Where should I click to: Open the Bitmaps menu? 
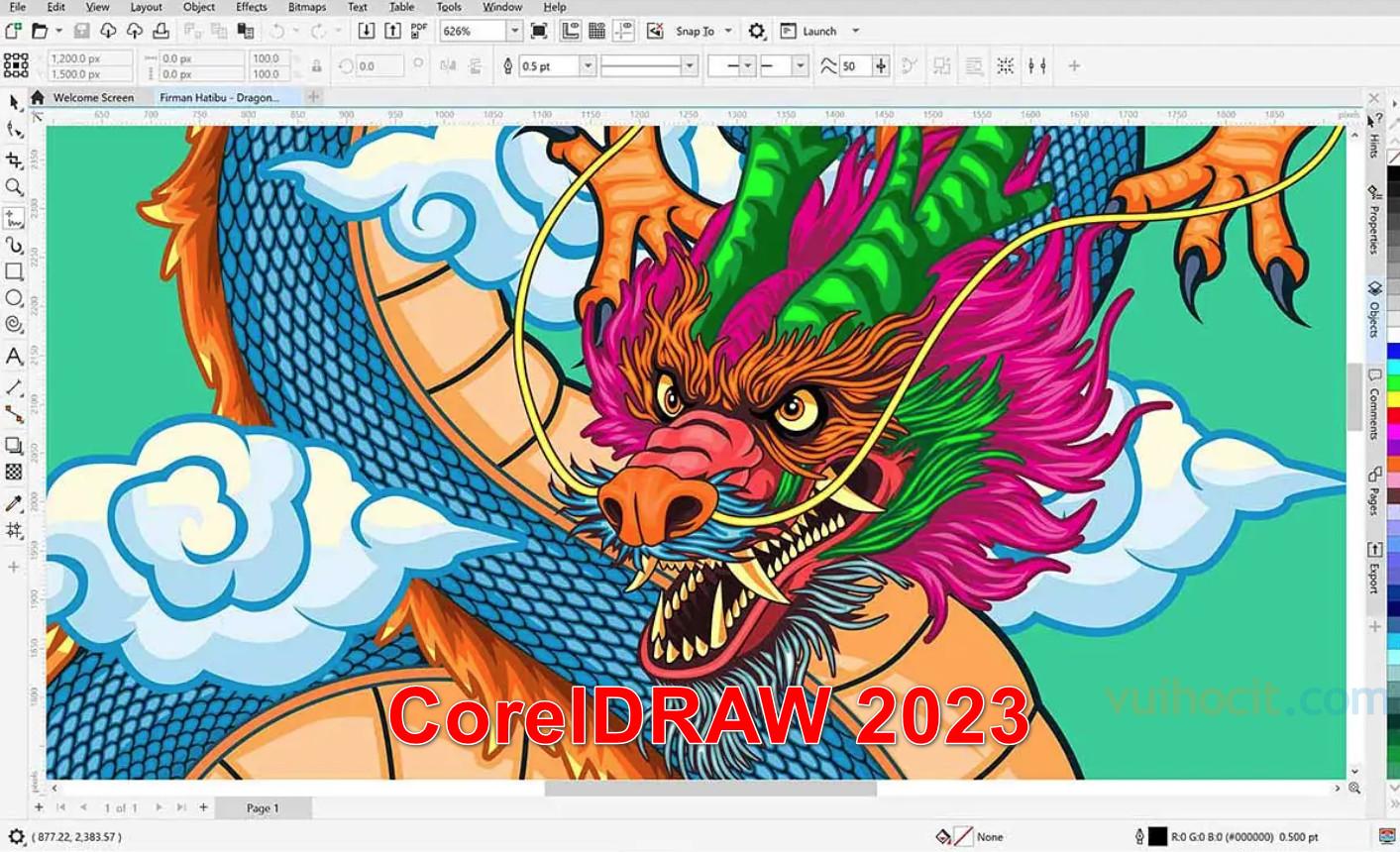(307, 7)
